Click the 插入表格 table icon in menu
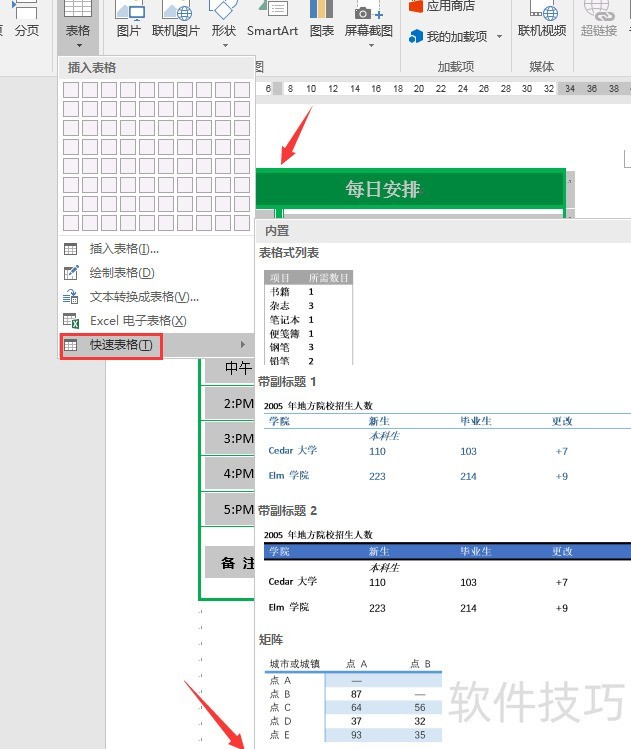This screenshot has height=749, width=631. coord(70,249)
